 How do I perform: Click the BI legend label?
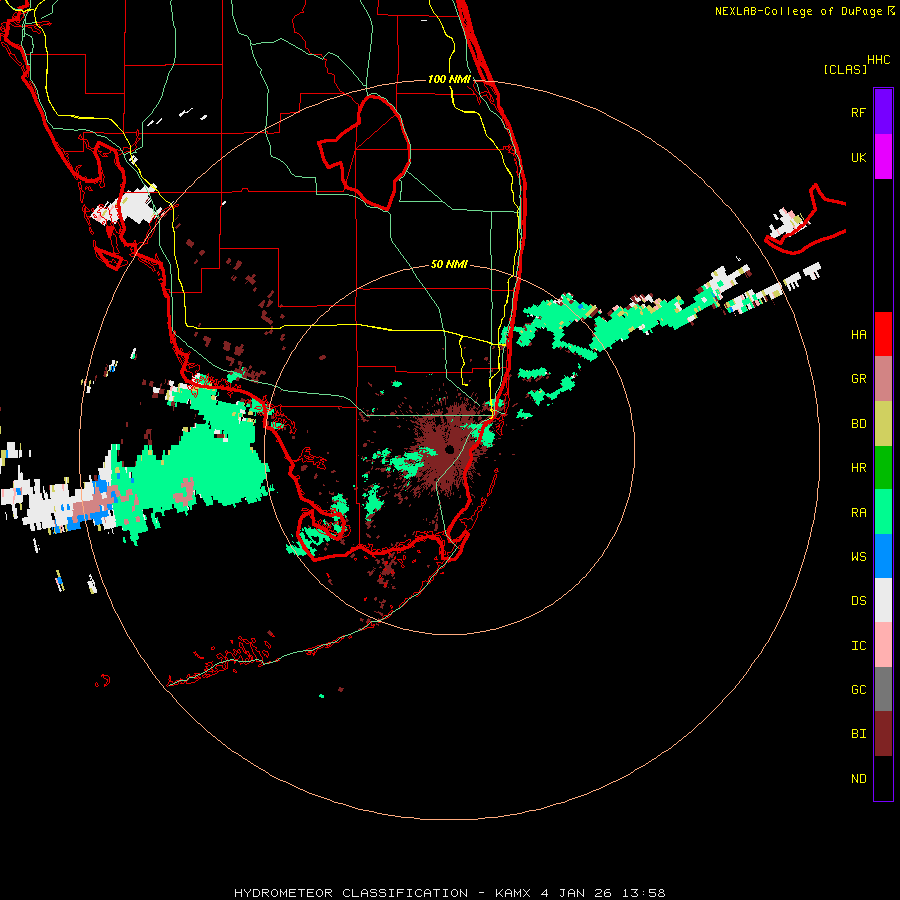point(858,734)
